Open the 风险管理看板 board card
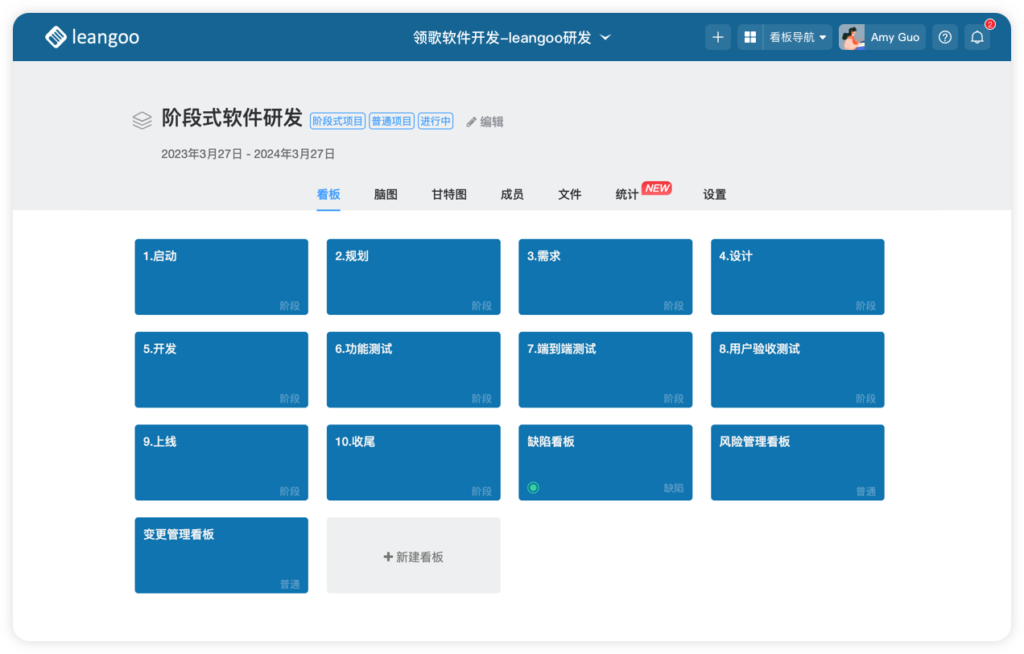The image size is (1024, 654). tap(797, 462)
